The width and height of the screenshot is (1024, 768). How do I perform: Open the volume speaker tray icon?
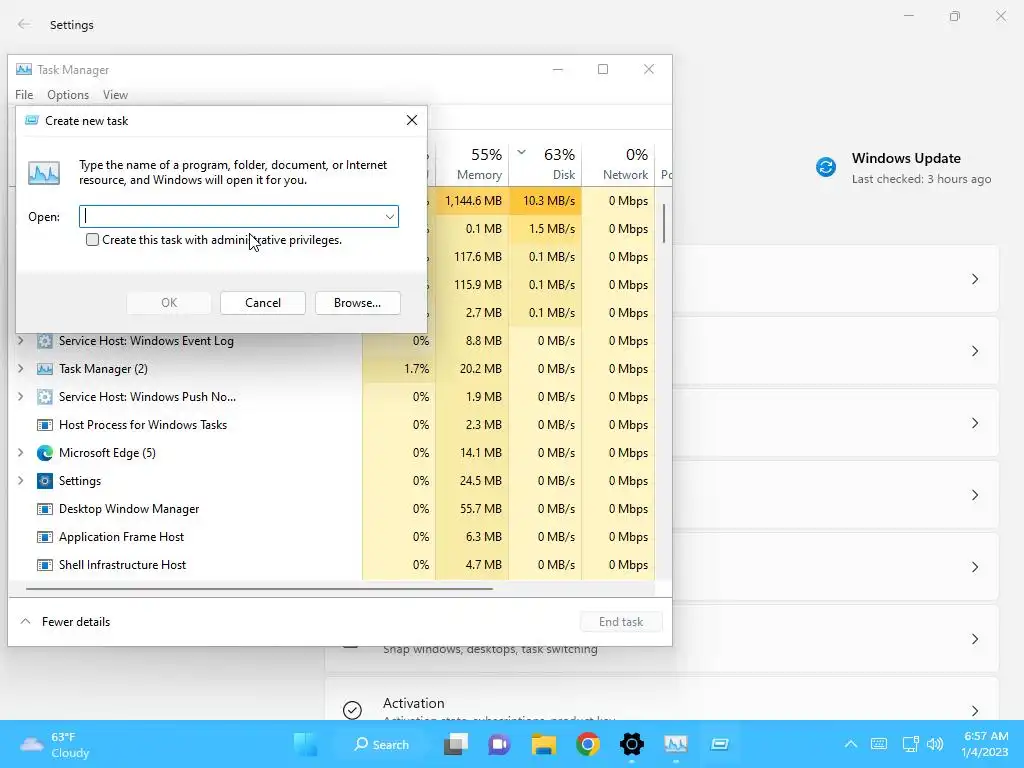pos(935,744)
